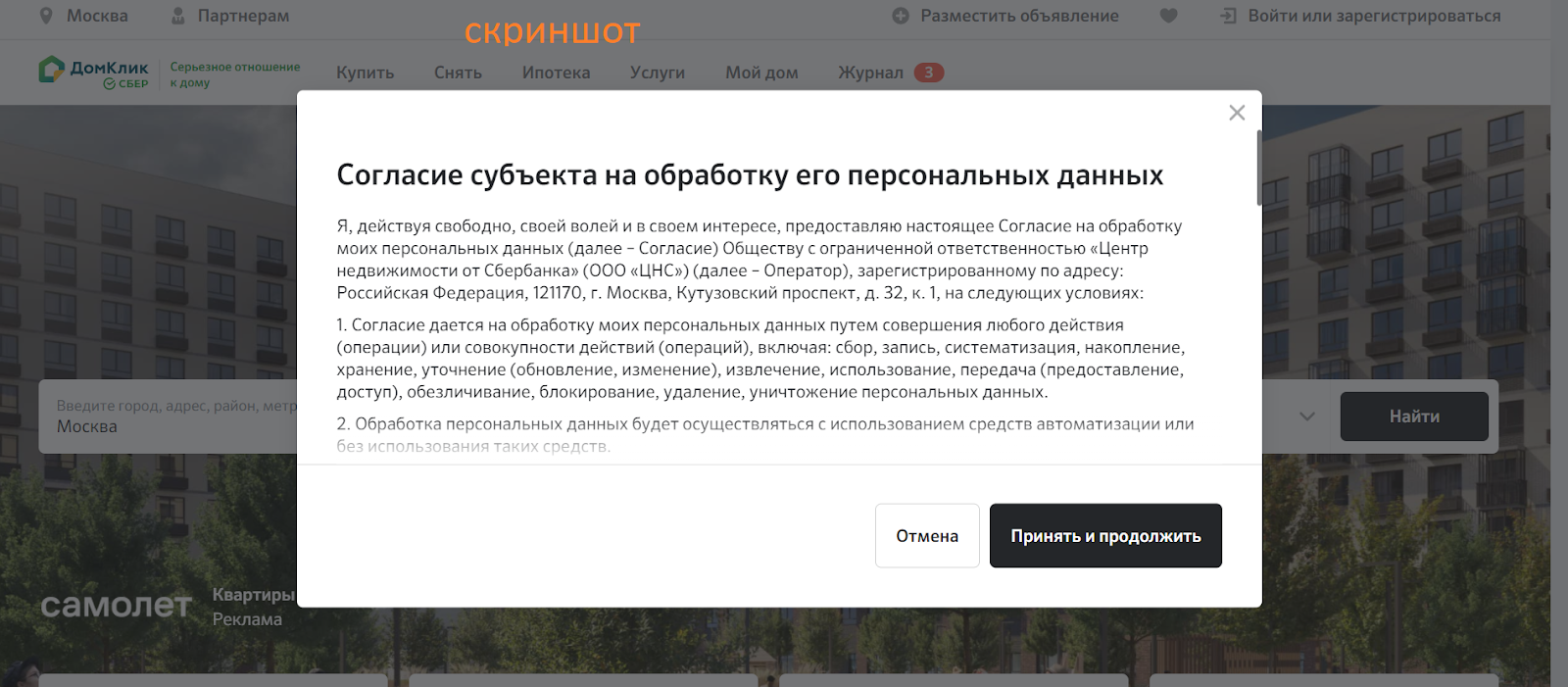Click the Отмена button

coord(927,536)
